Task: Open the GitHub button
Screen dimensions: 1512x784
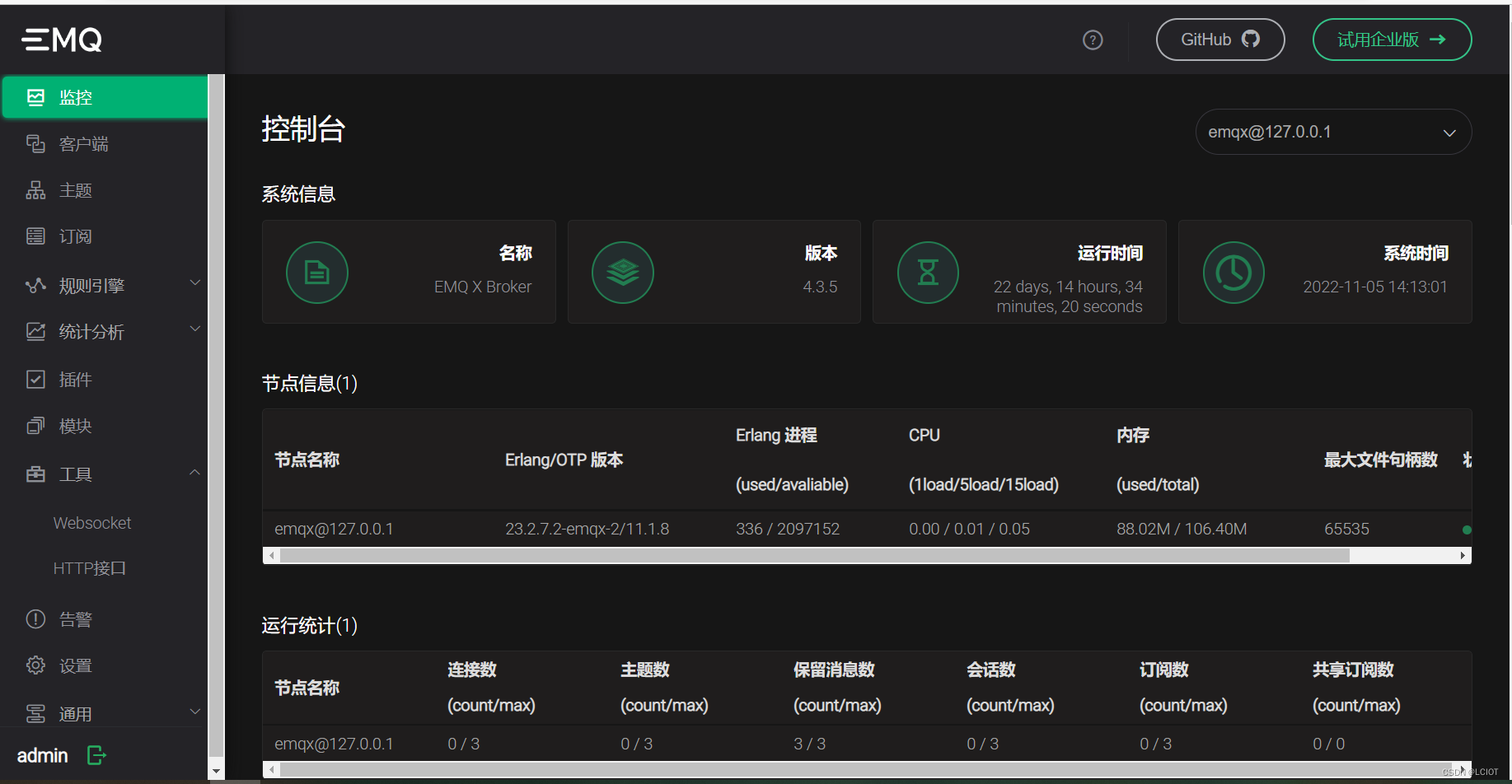Action: 1220,40
